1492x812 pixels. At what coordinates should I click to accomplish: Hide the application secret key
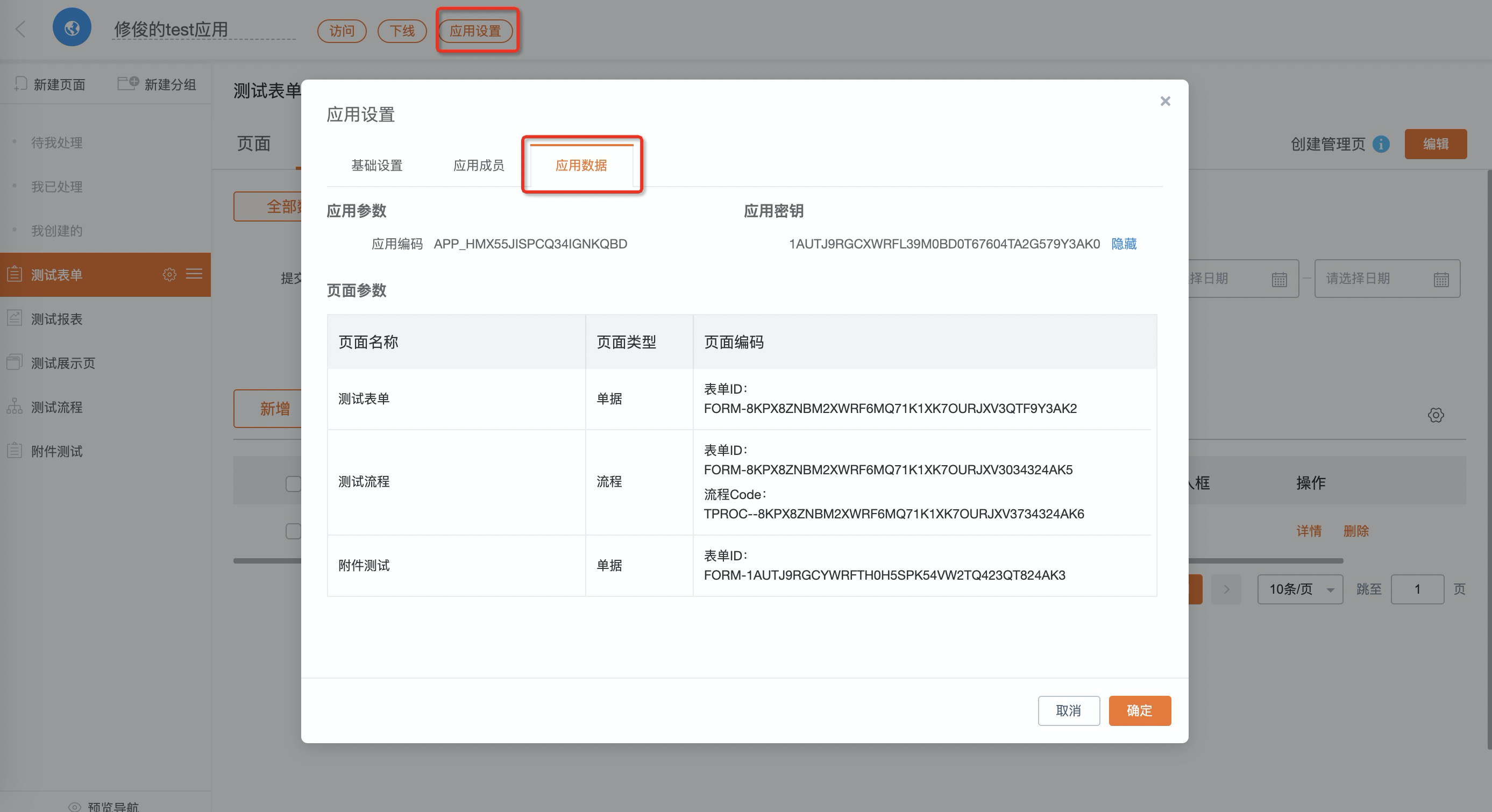[1124, 244]
